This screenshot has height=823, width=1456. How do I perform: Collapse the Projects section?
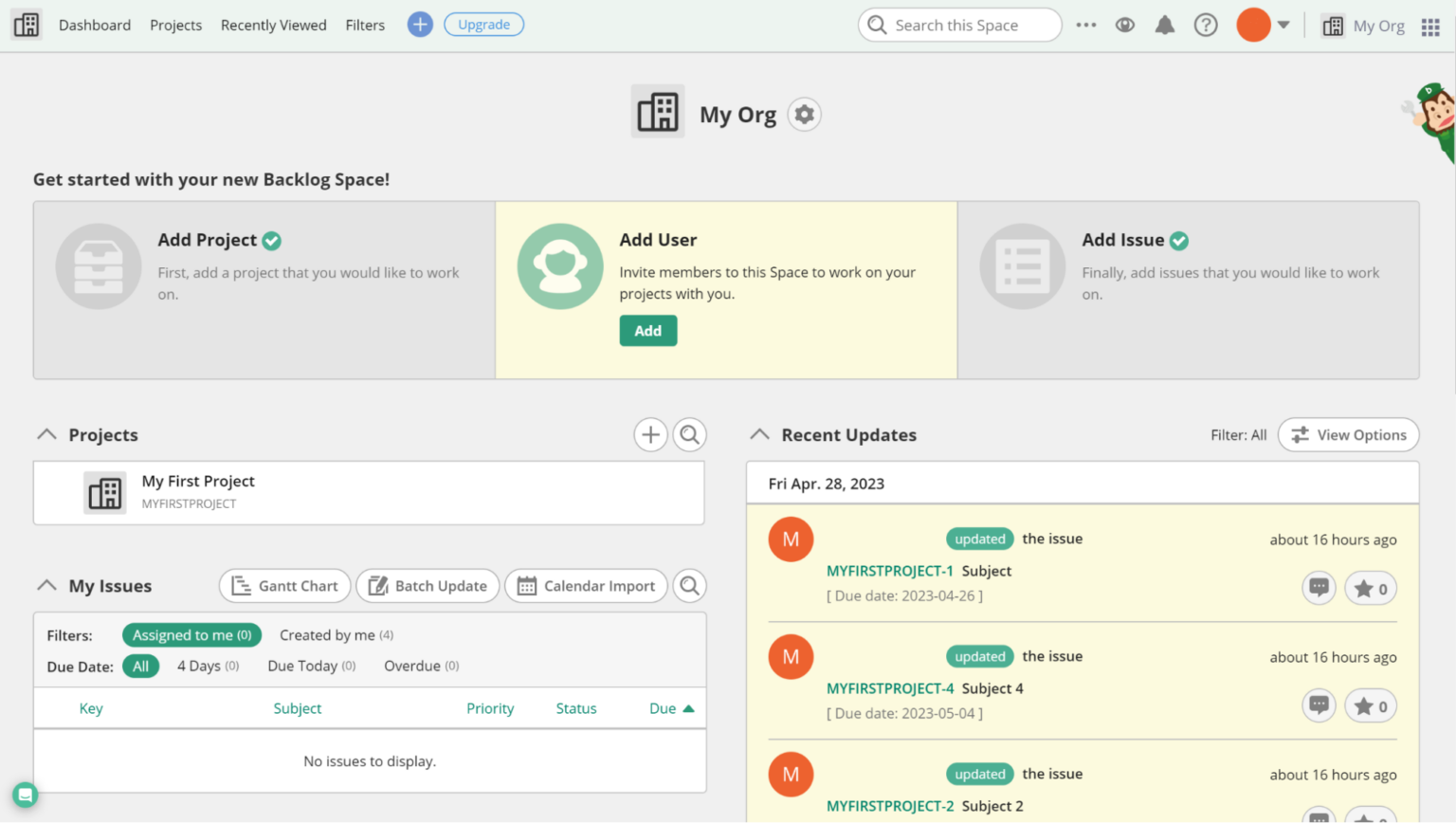coord(45,434)
